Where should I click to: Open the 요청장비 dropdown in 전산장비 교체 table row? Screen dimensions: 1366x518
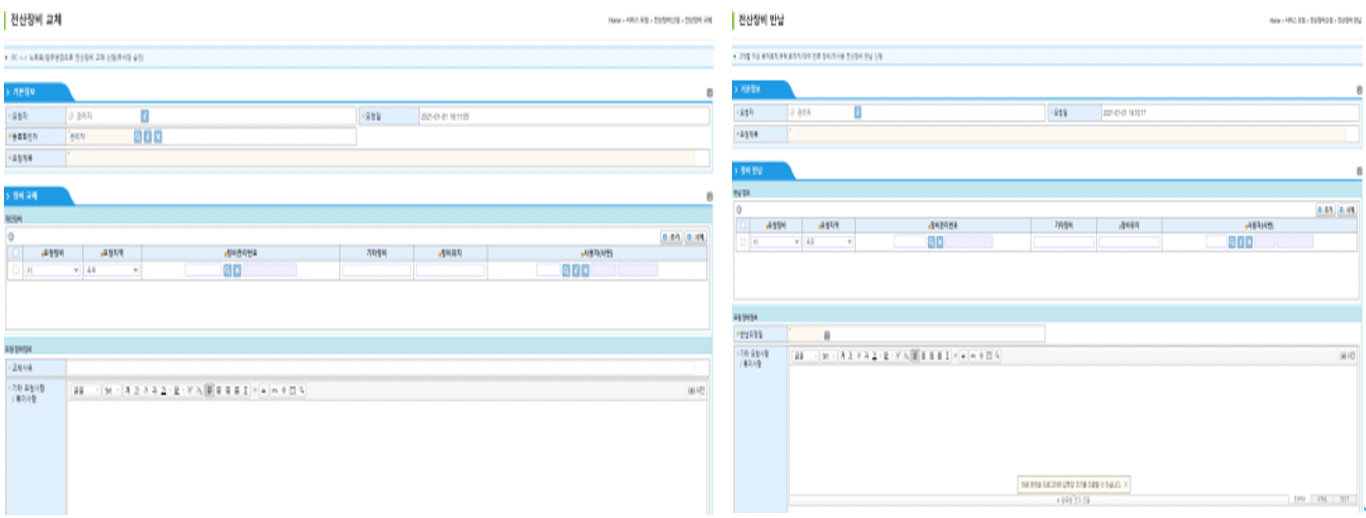click(53, 270)
